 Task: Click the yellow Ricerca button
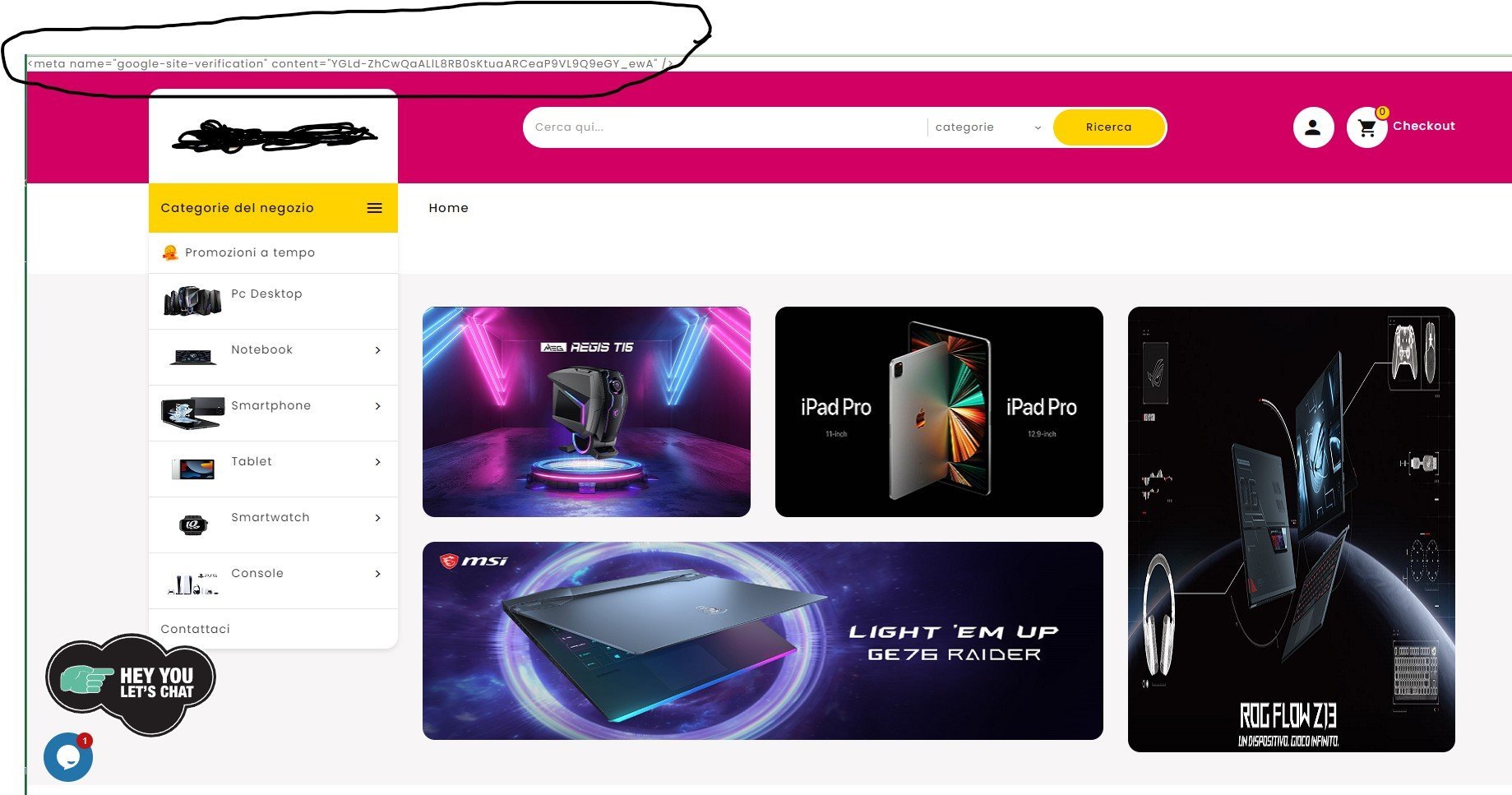click(x=1108, y=127)
